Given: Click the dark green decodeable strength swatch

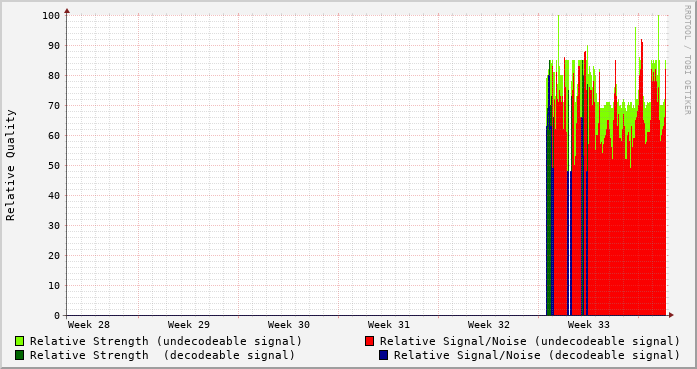Looking at the screenshot, I should pos(20,355).
